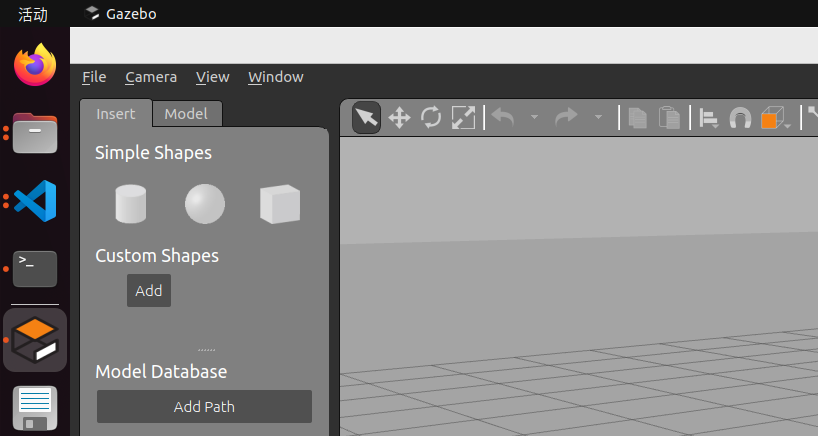Select the rotate mode tool
The image size is (818, 436).
point(431,117)
